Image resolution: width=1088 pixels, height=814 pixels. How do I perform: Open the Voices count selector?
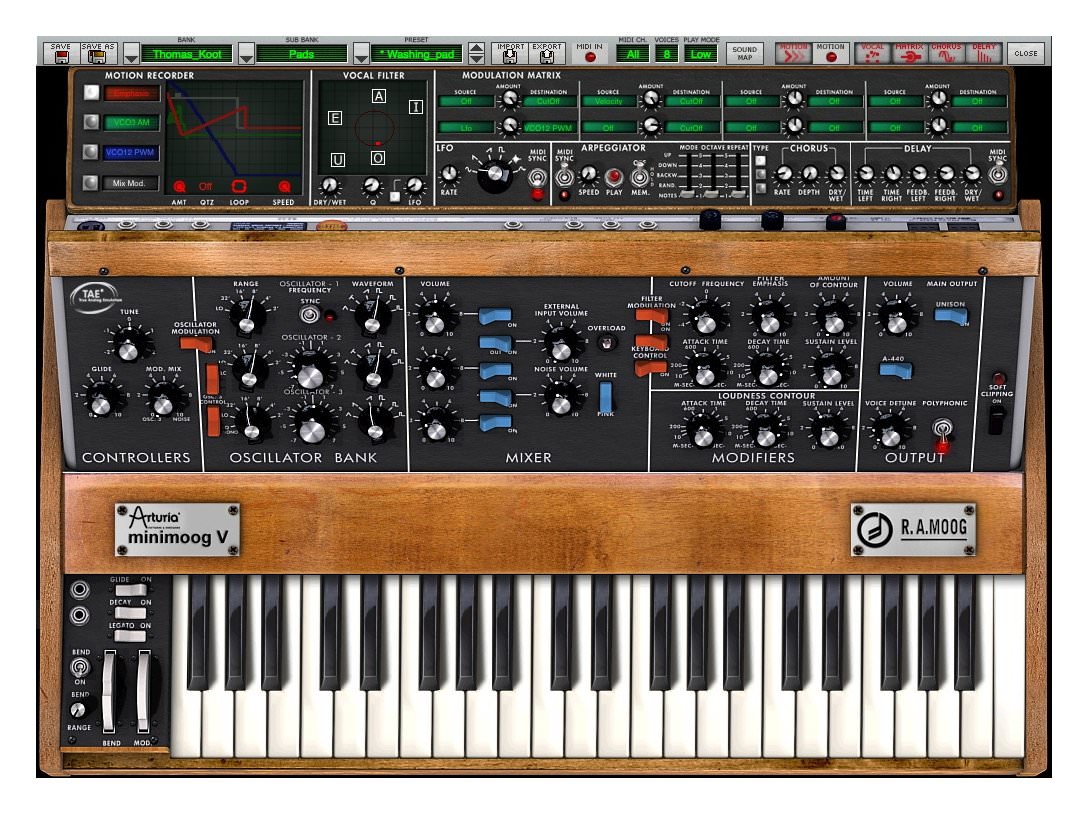[666, 54]
